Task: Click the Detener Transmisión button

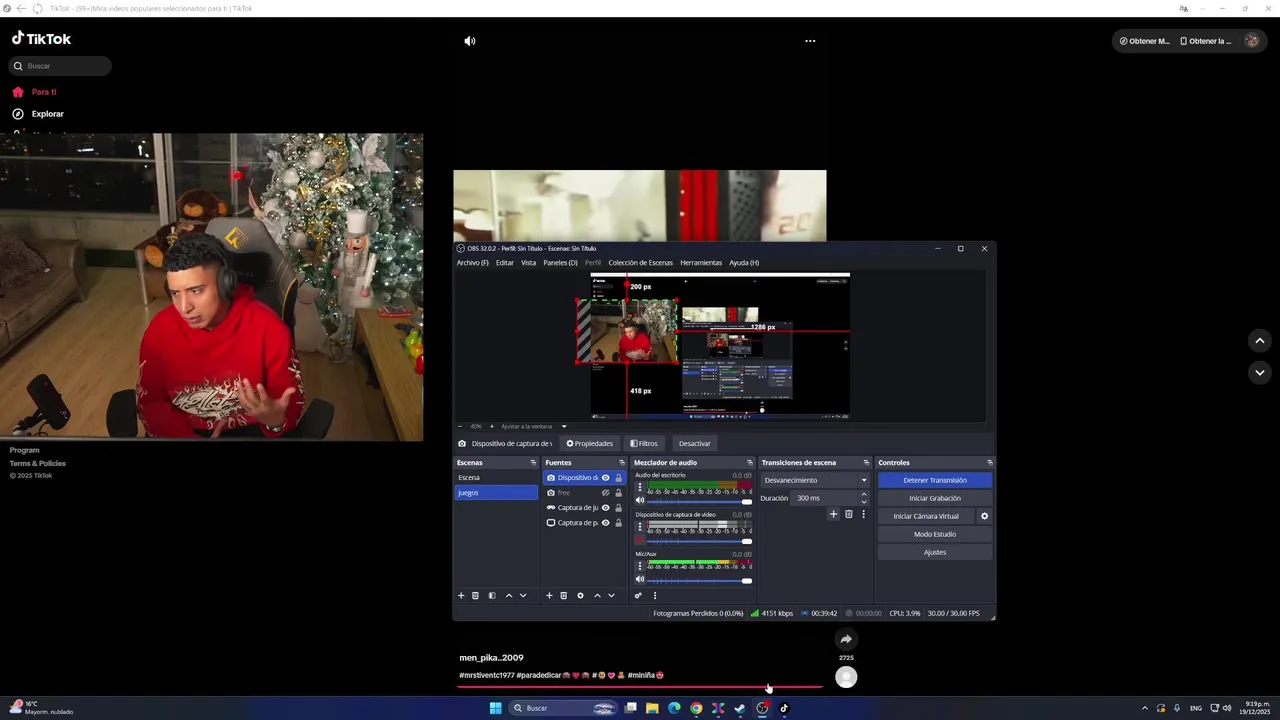Action: [935, 480]
